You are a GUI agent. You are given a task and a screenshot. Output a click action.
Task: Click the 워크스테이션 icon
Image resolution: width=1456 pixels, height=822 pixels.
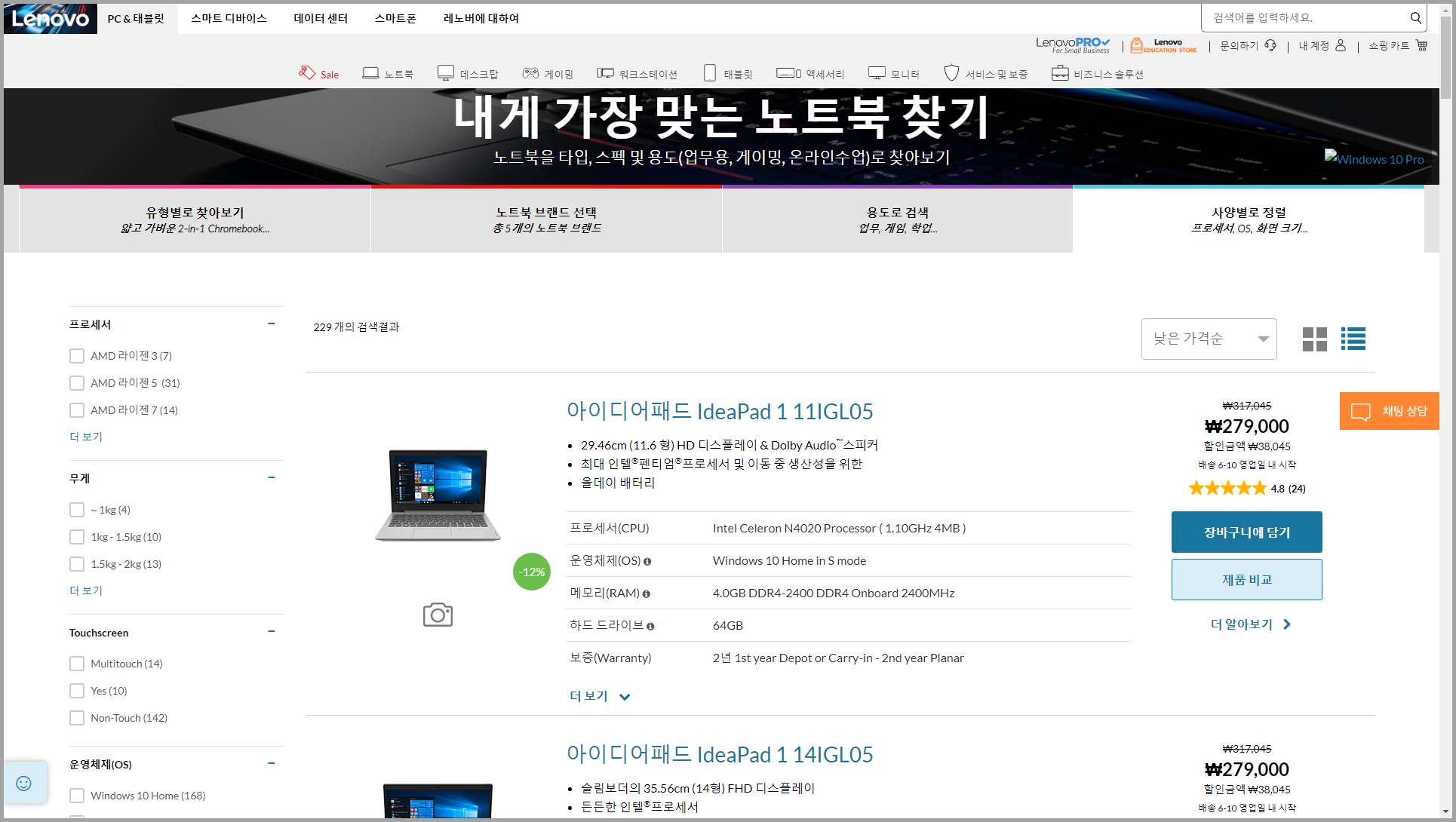coord(605,73)
